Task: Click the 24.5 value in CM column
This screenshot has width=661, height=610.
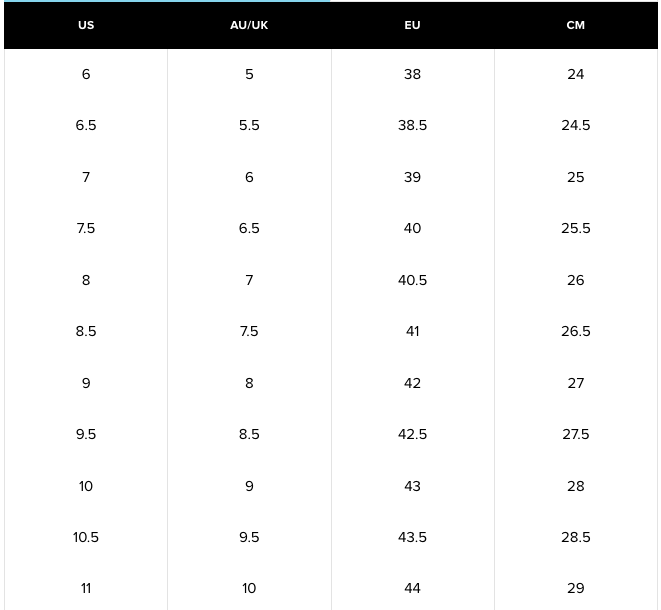Action: click(575, 125)
